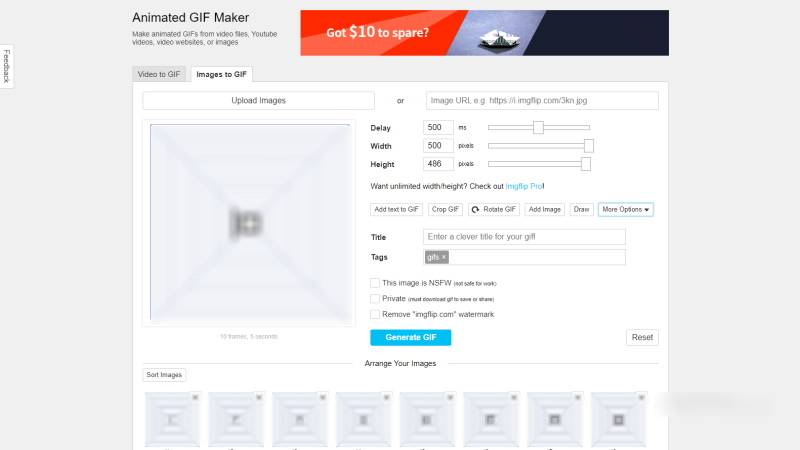Adjust the Delay slider handle

pyautogui.click(x=538, y=128)
